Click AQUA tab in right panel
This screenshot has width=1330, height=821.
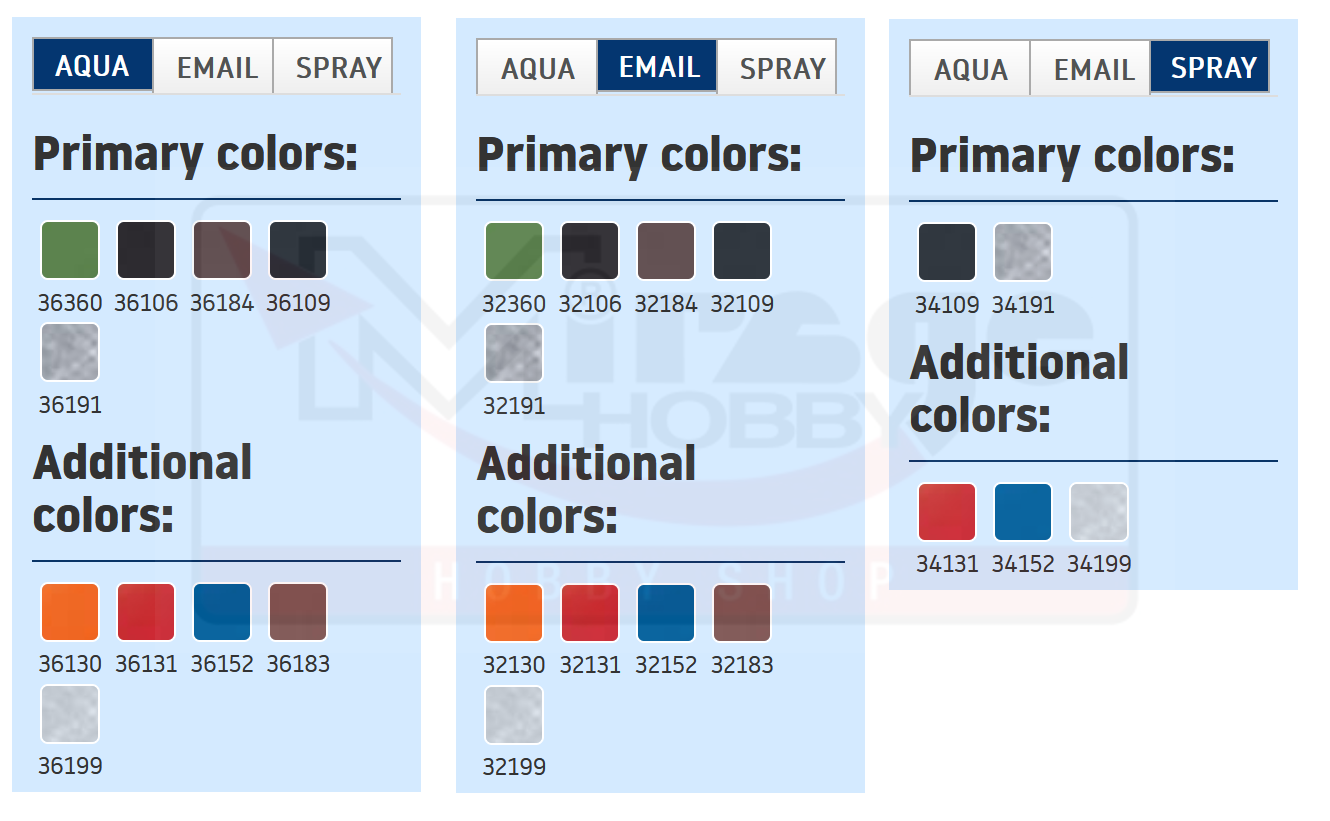970,69
